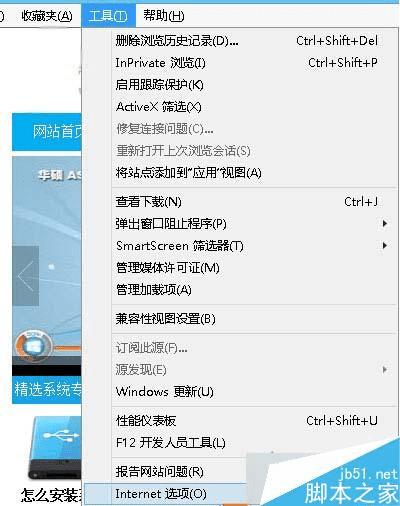The image size is (400, 506).
Task: Click the 网站首页 navigation link
Action: pyautogui.click(x=57, y=132)
